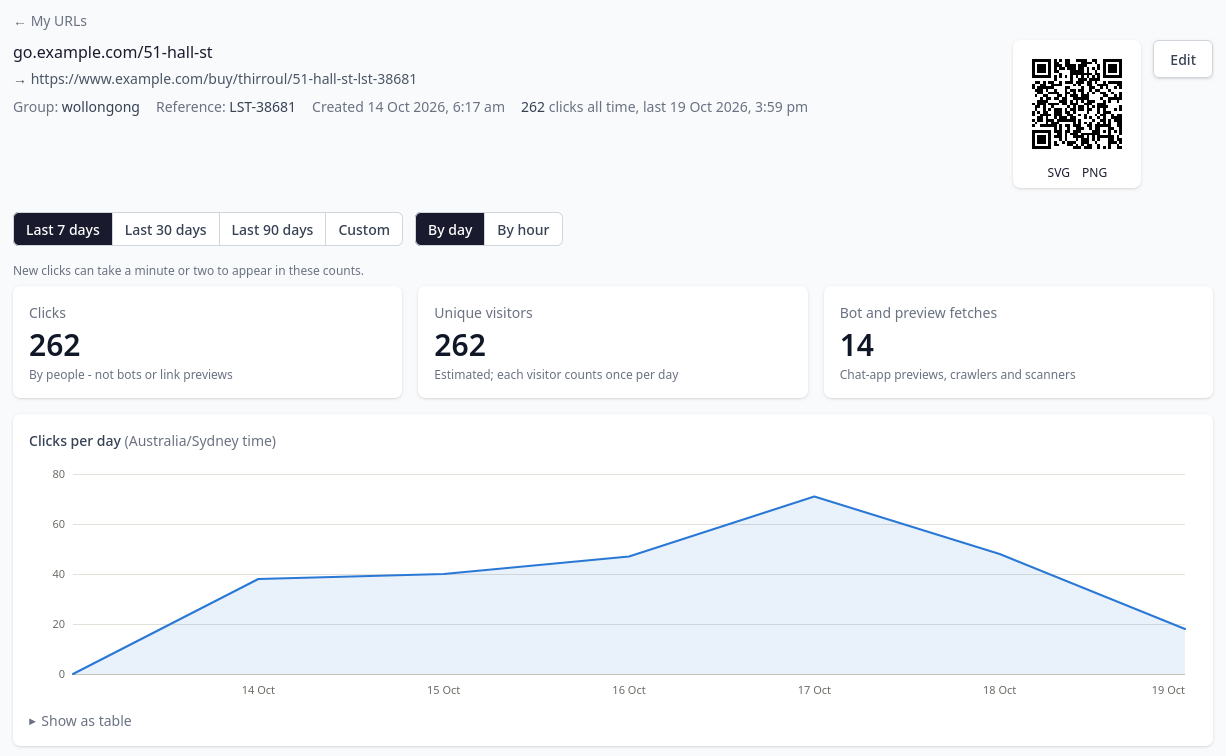Download the QR code as SVG
This screenshot has width=1226, height=756.
[1058, 172]
